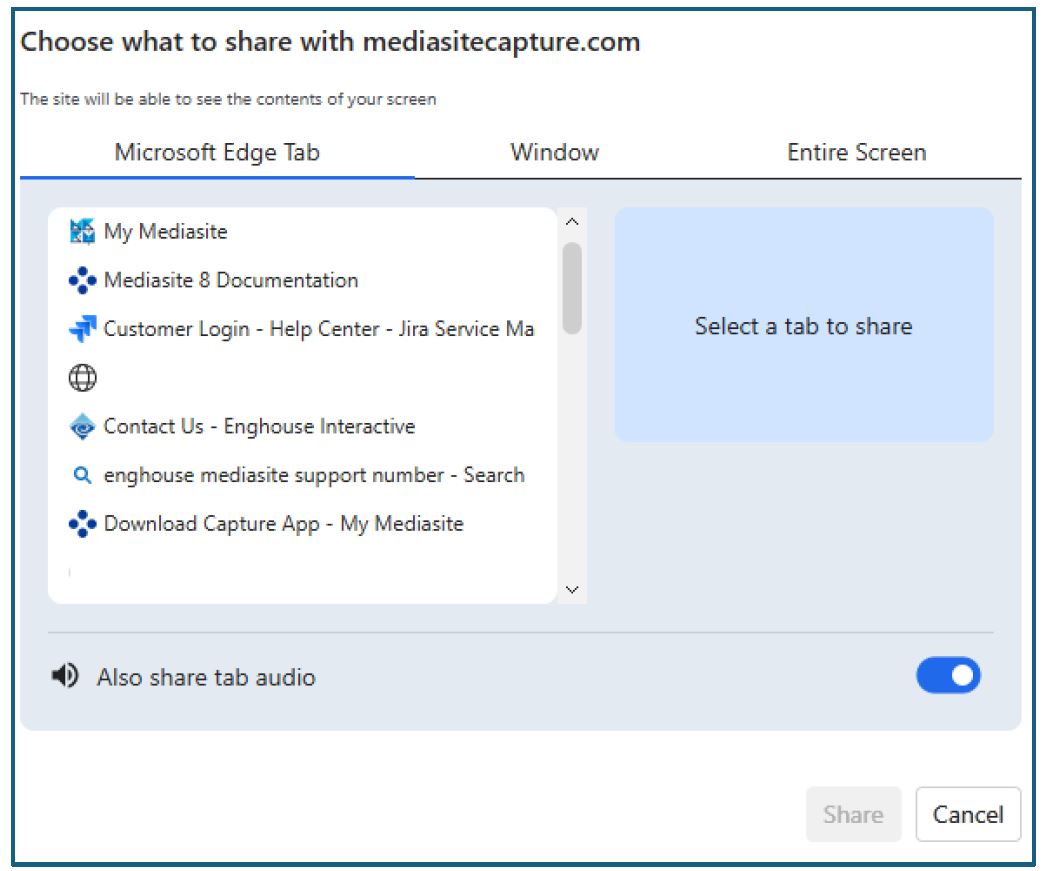Click the globe icon of untitled tab
Image resolution: width=1049 pixels, height=871 pixels.
pos(82,378)
